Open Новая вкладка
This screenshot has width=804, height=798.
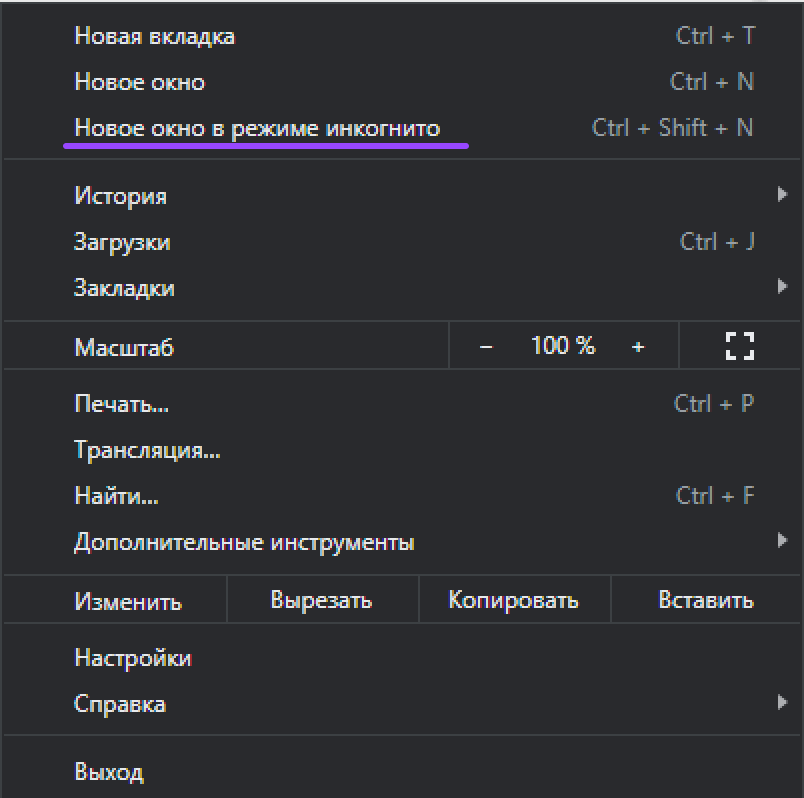(402, 36)
